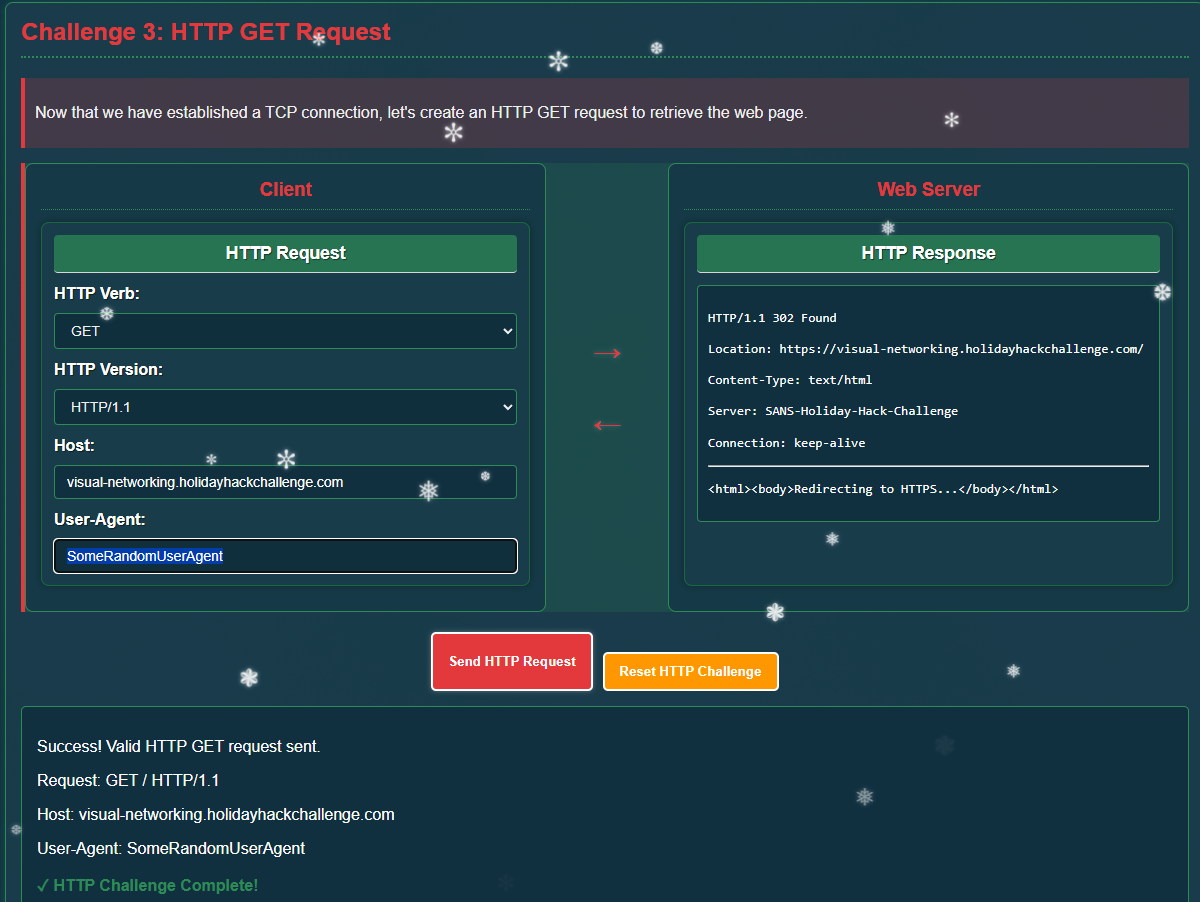
Task: Click the Client panel heading
Action: click(x=286, y=189)
